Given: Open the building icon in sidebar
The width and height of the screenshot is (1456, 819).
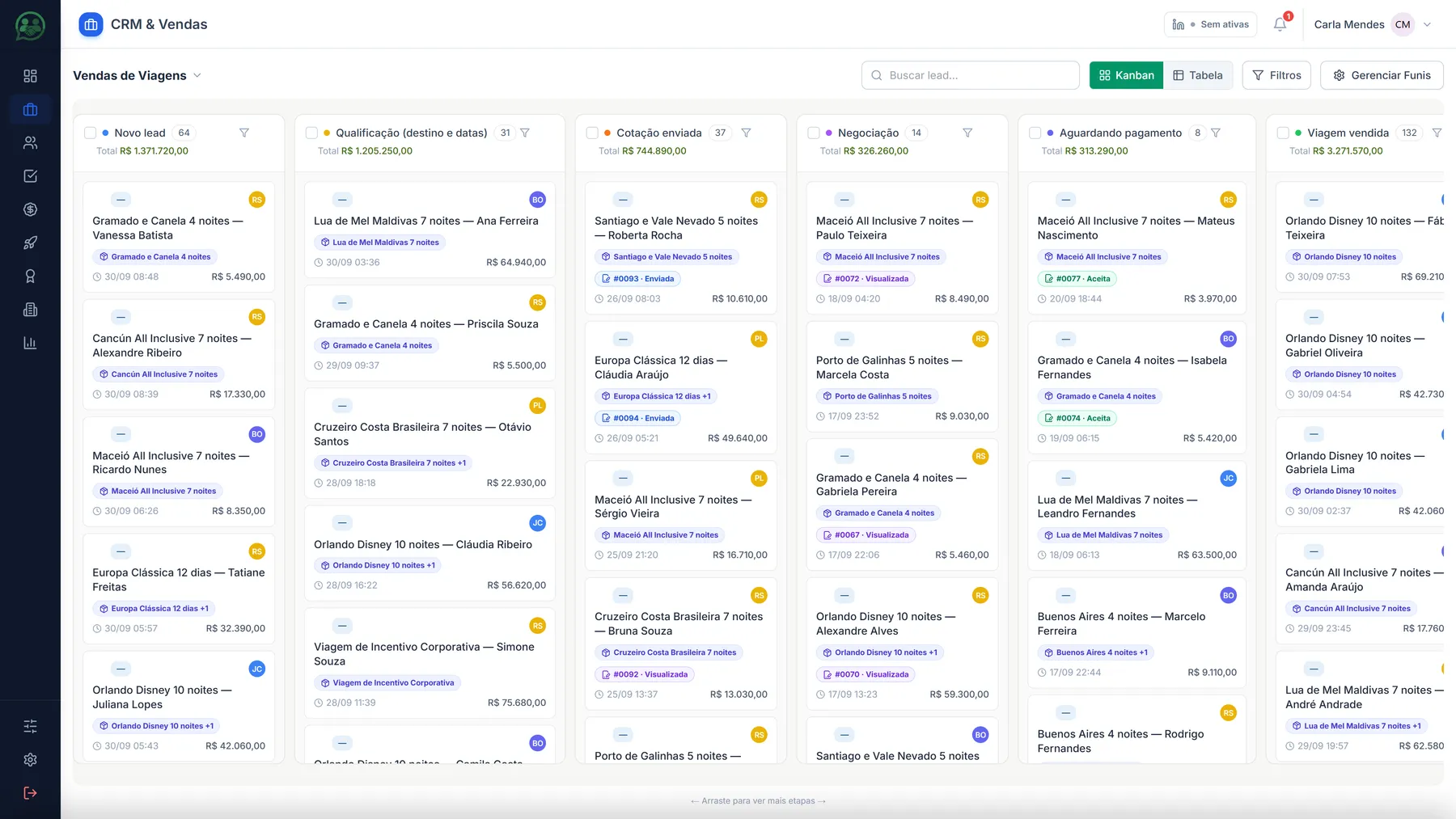Looking at the screenshot, I should tap(30, 310).
